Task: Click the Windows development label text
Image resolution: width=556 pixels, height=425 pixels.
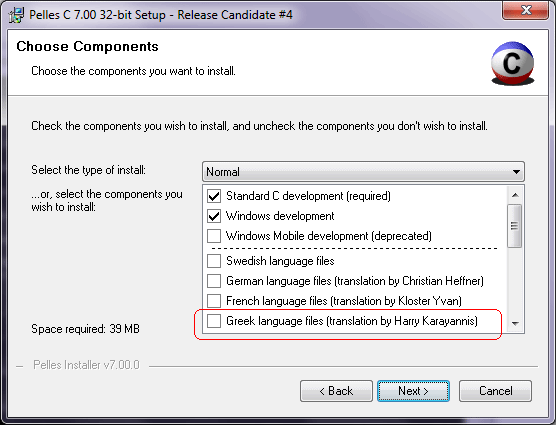Action: tap(280, 216)
